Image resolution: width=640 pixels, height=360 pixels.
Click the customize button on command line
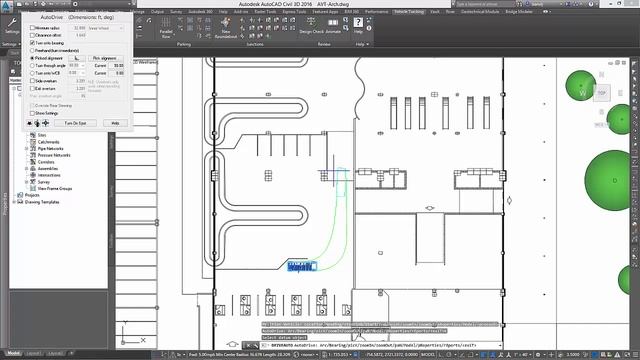(x=256, y=345)
